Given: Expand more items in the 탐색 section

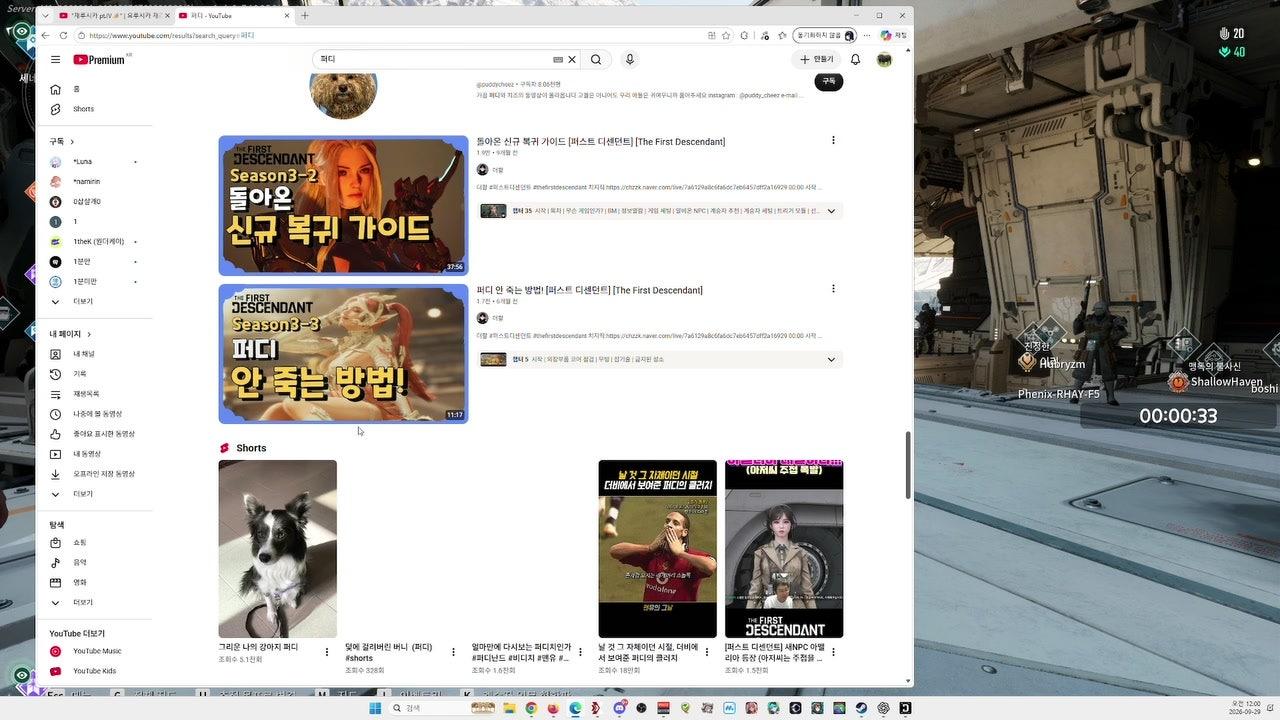Looking at the screenshot, I should (x=94, y=603).
